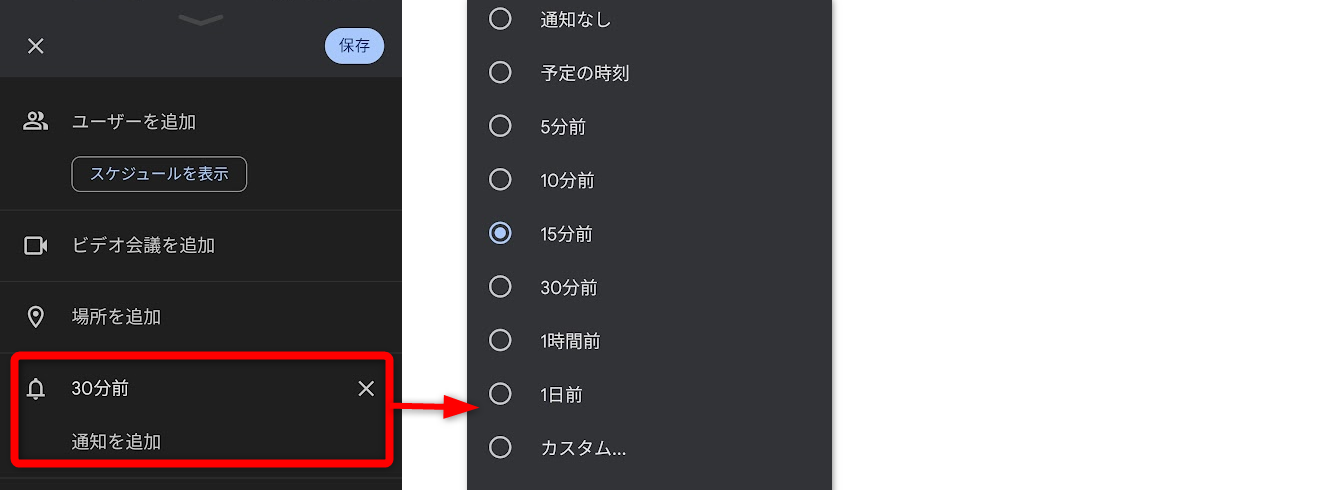Image resolution: width=1344 pixels, height=490 pixels.
Task: Select the 1日前 radio option
Action: (x=500, y=395)
